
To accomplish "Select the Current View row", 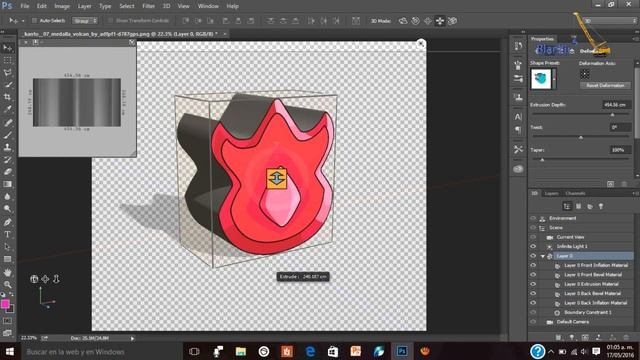I will 571,237.
